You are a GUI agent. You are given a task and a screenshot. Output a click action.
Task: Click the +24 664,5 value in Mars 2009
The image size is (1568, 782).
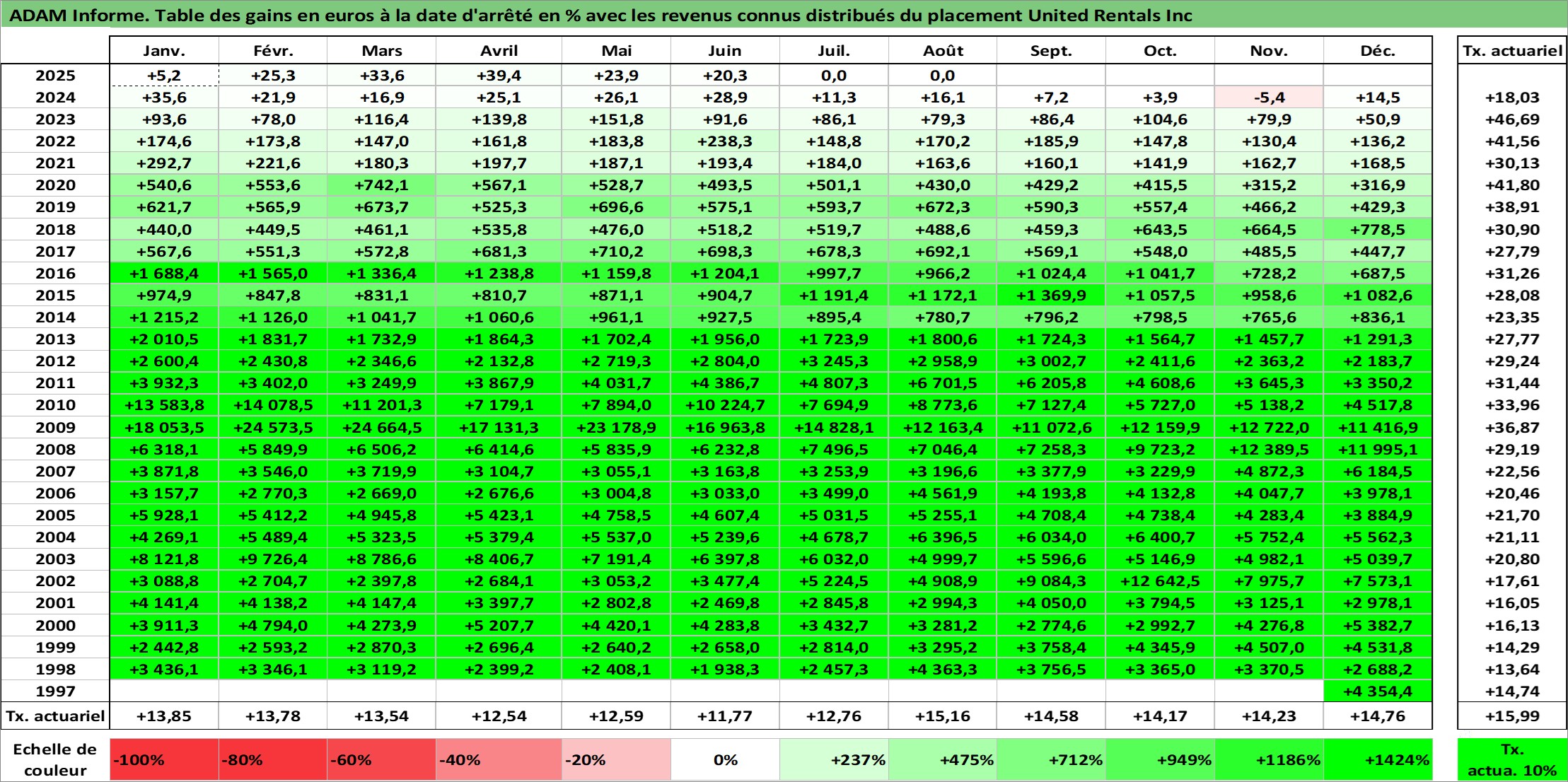pos(381,427)
